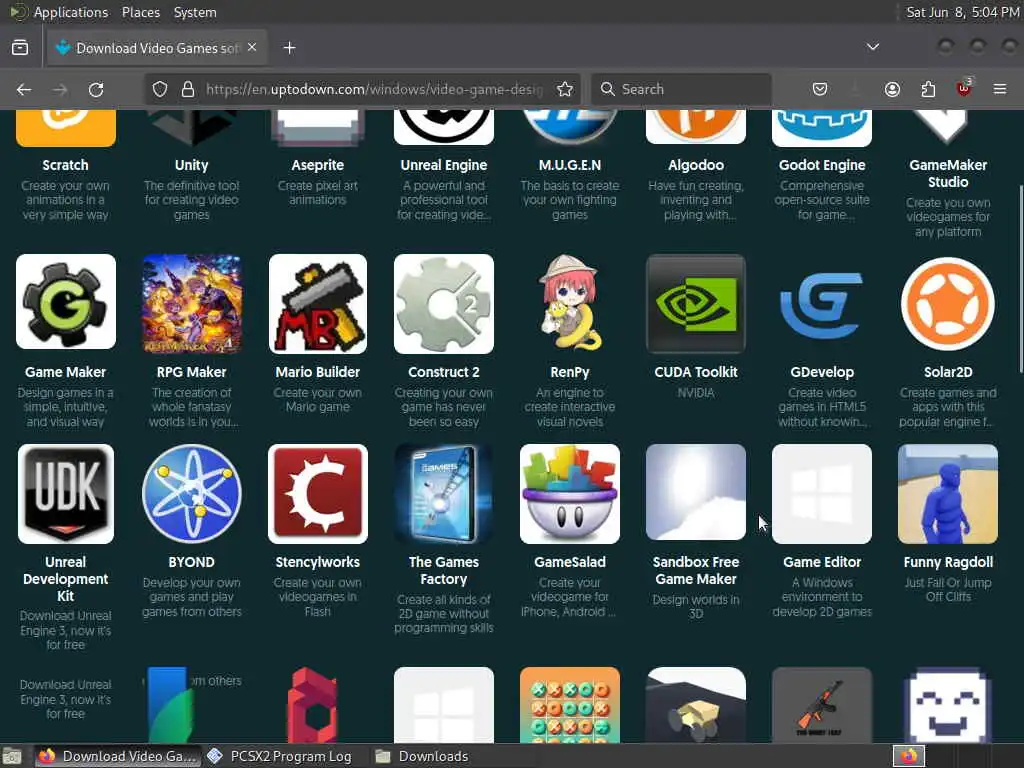View site security padlock info
Viewport: 1024px width, 768px height.
[188, 89]
